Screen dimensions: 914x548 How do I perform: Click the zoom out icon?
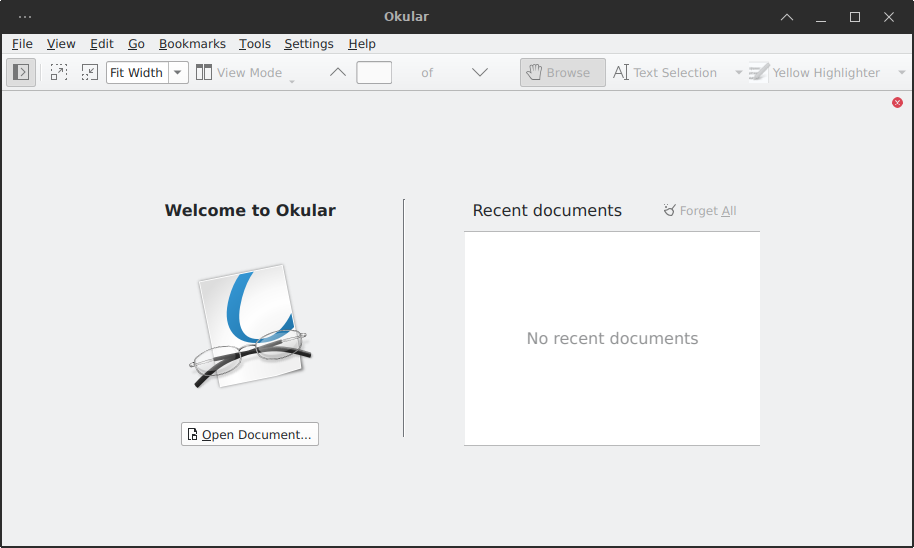tap(90, 72)
